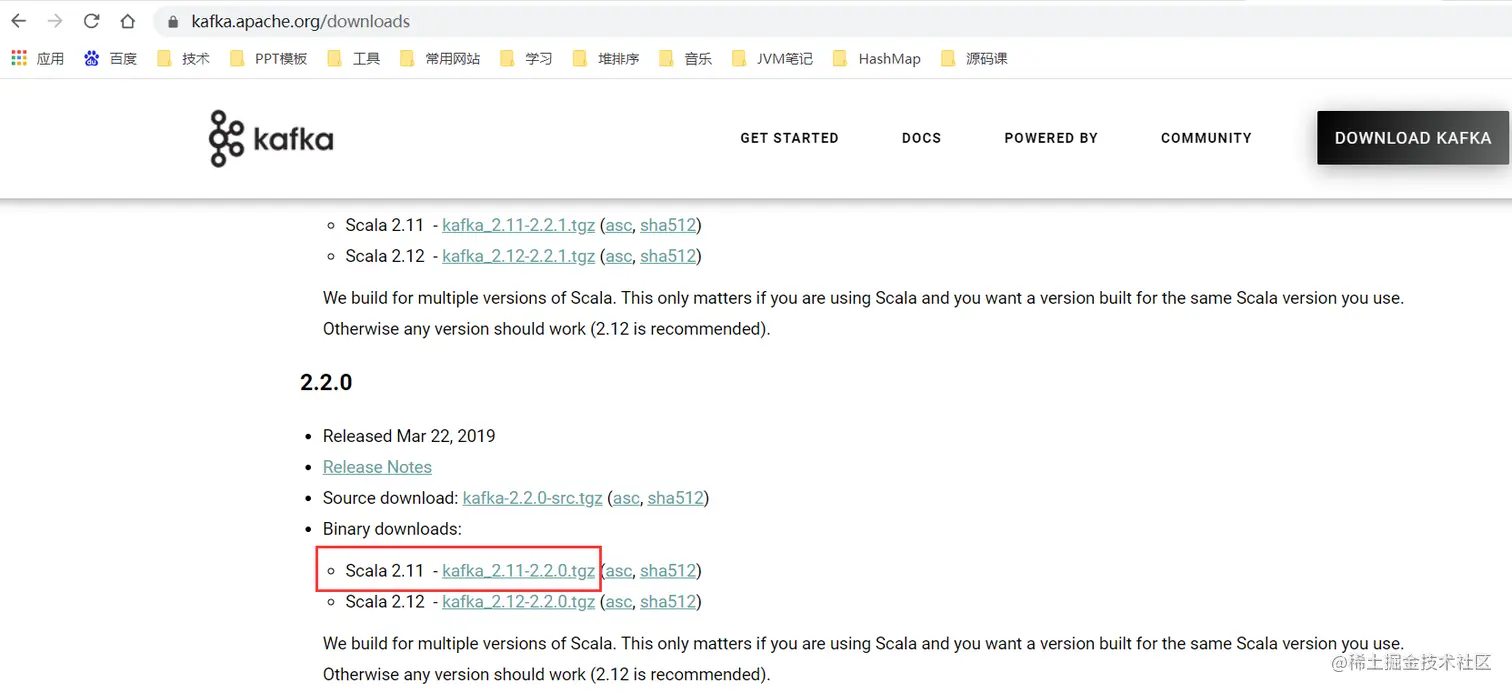Download kafka_2.11-2.2.0.tgz

(x=518, y=571)
